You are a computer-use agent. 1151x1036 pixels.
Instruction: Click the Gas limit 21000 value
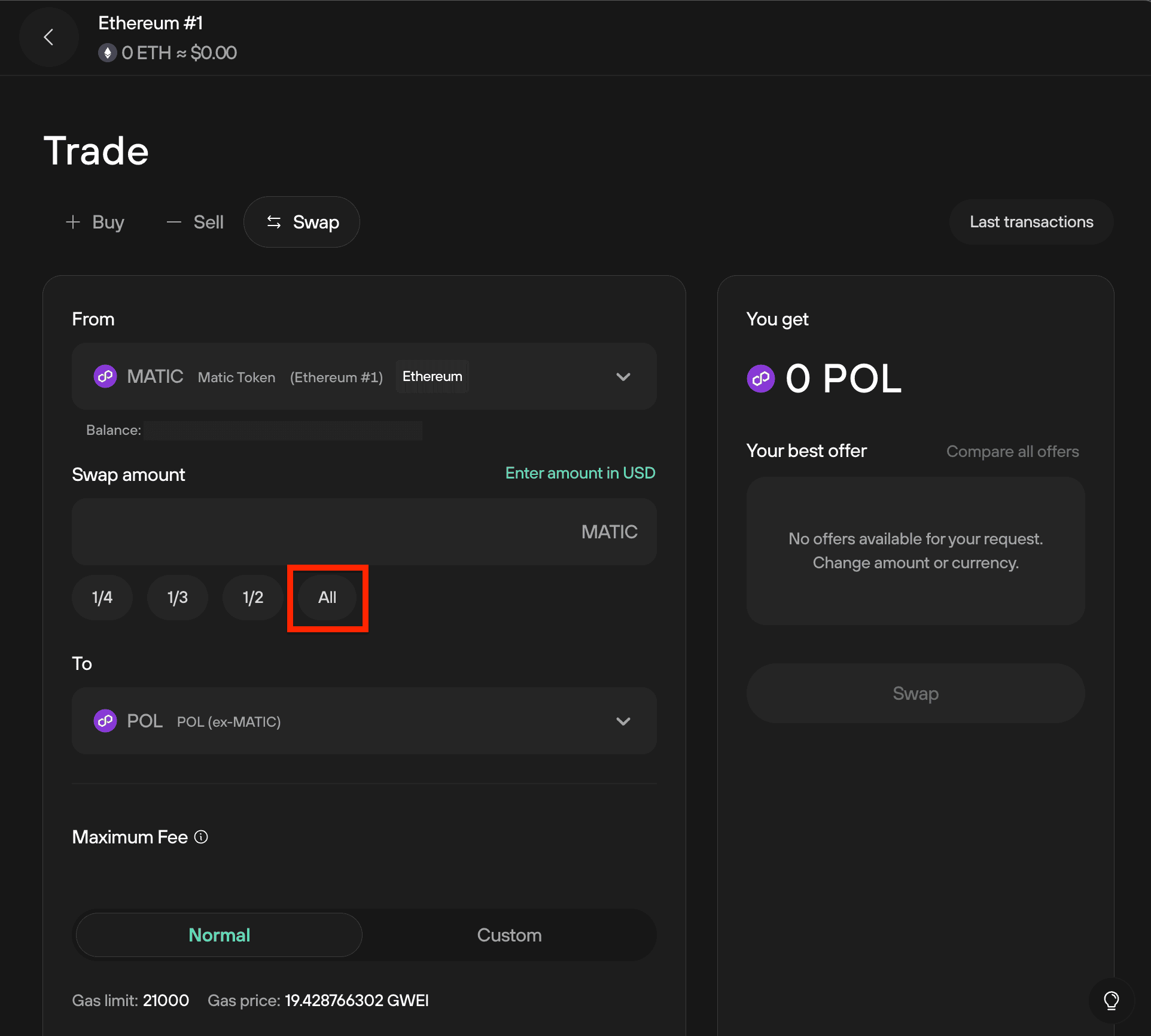166,1001
